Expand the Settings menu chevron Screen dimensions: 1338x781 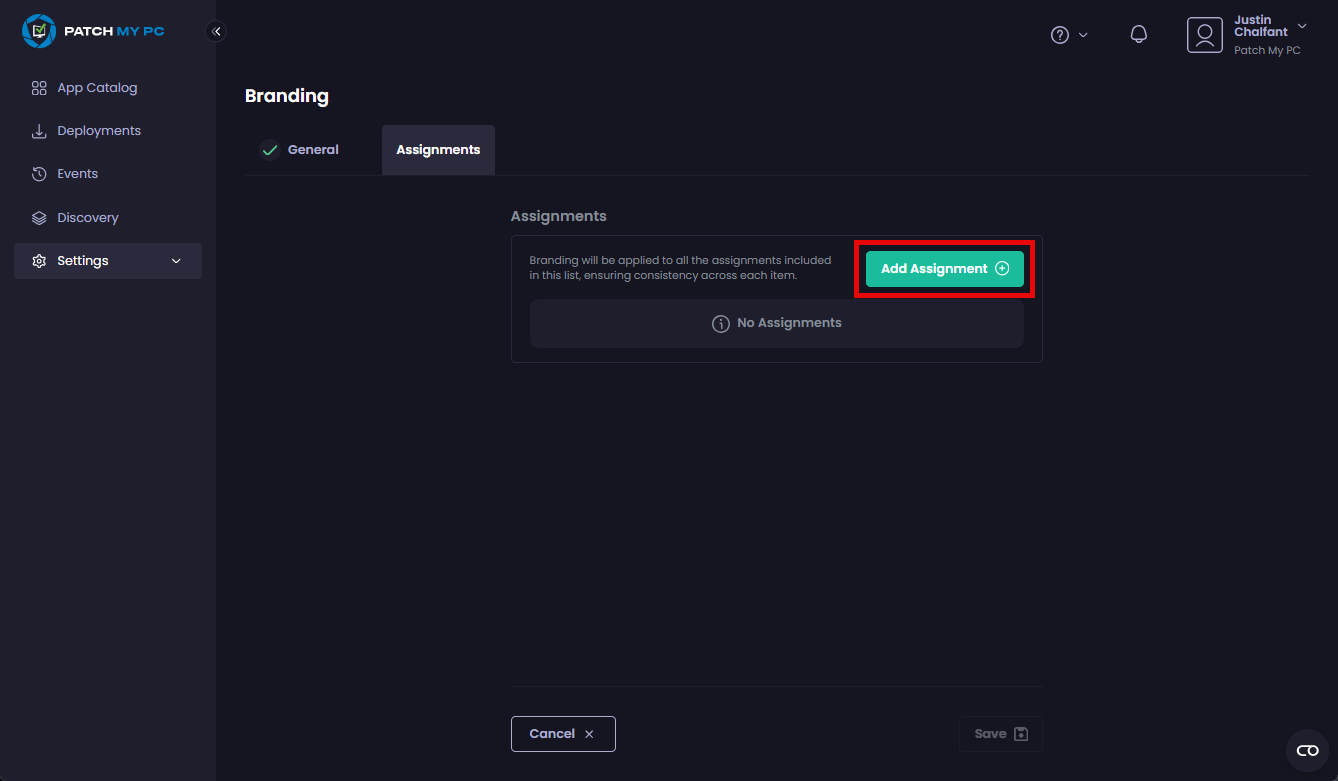(x=176, y=261)
